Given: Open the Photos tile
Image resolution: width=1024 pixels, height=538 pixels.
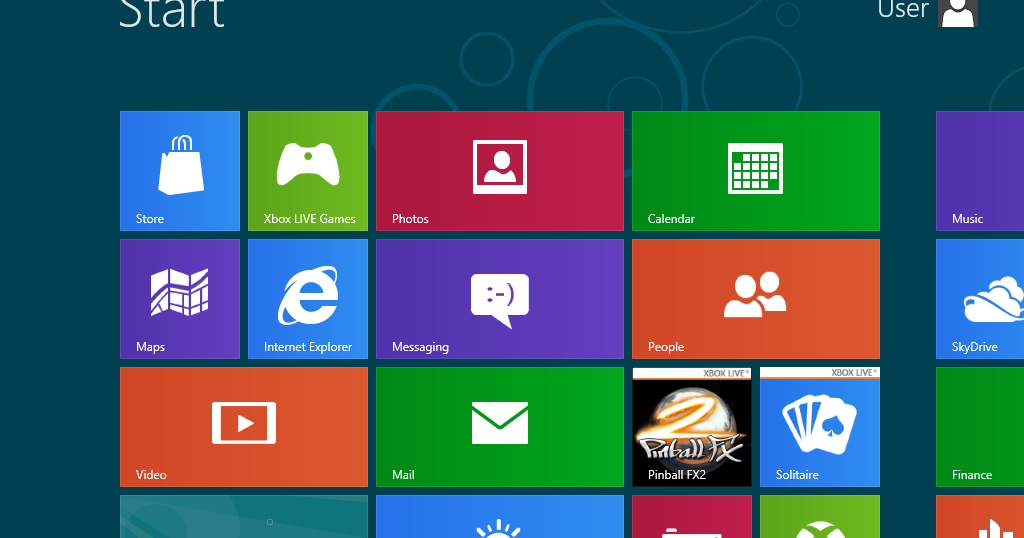Looking at the screenshot, I should (500, 171).
